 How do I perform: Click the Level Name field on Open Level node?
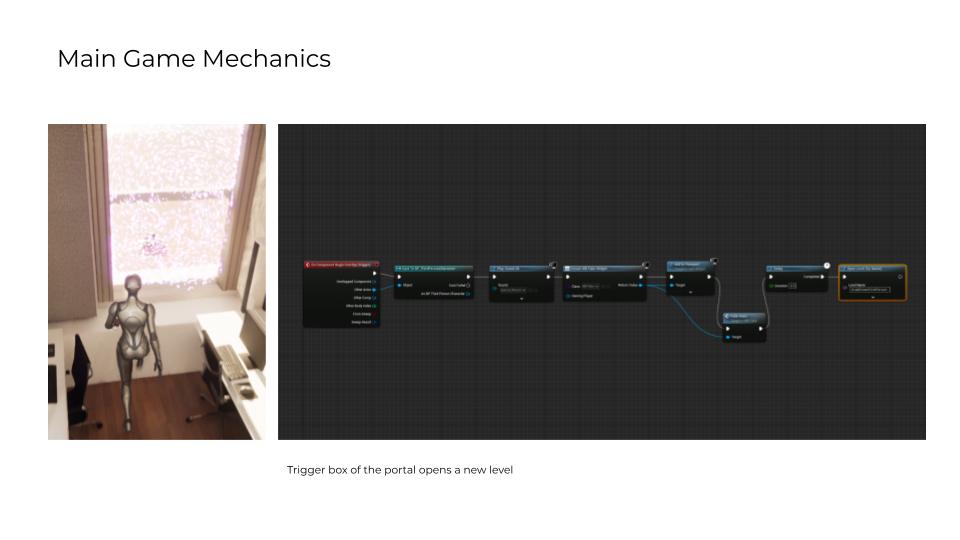[870, 289]
